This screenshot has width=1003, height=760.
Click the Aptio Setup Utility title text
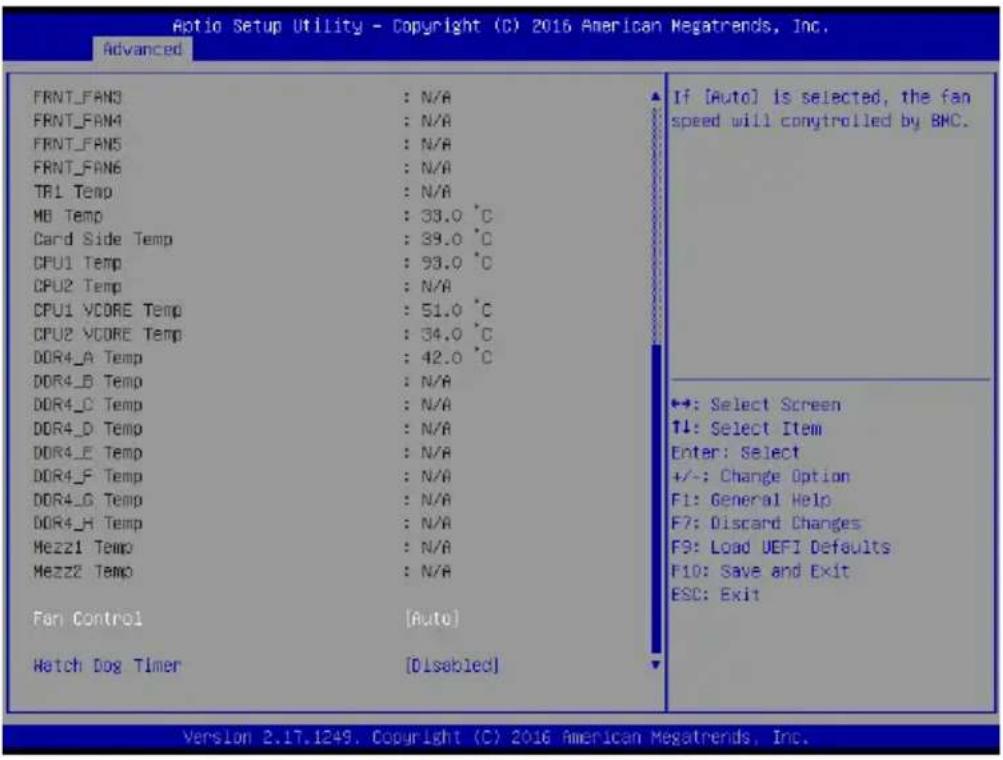point(501,26)
